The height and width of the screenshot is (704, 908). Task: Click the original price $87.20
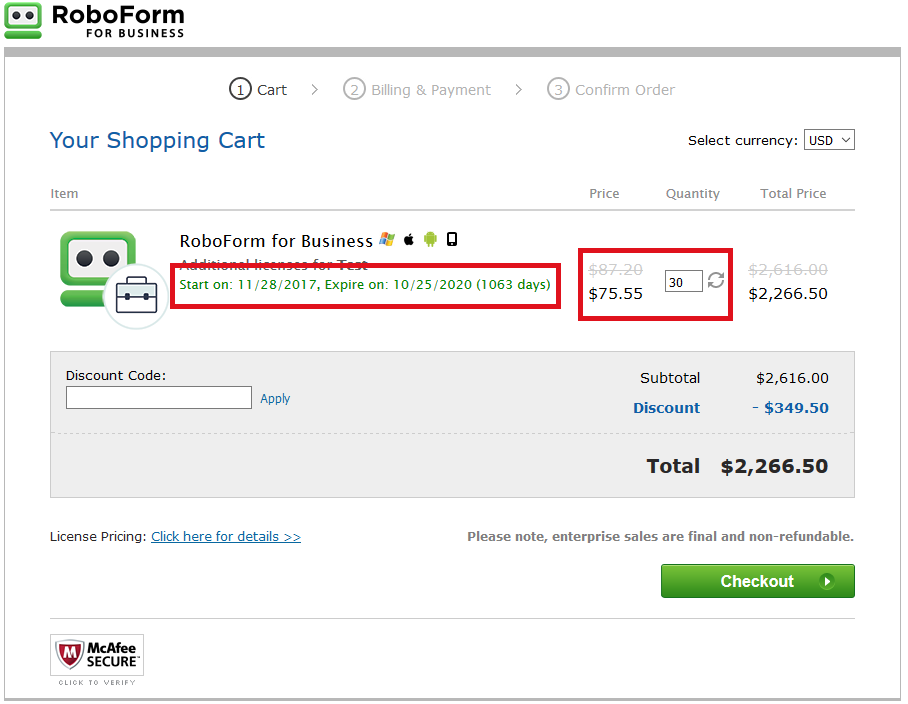point(616,269)
